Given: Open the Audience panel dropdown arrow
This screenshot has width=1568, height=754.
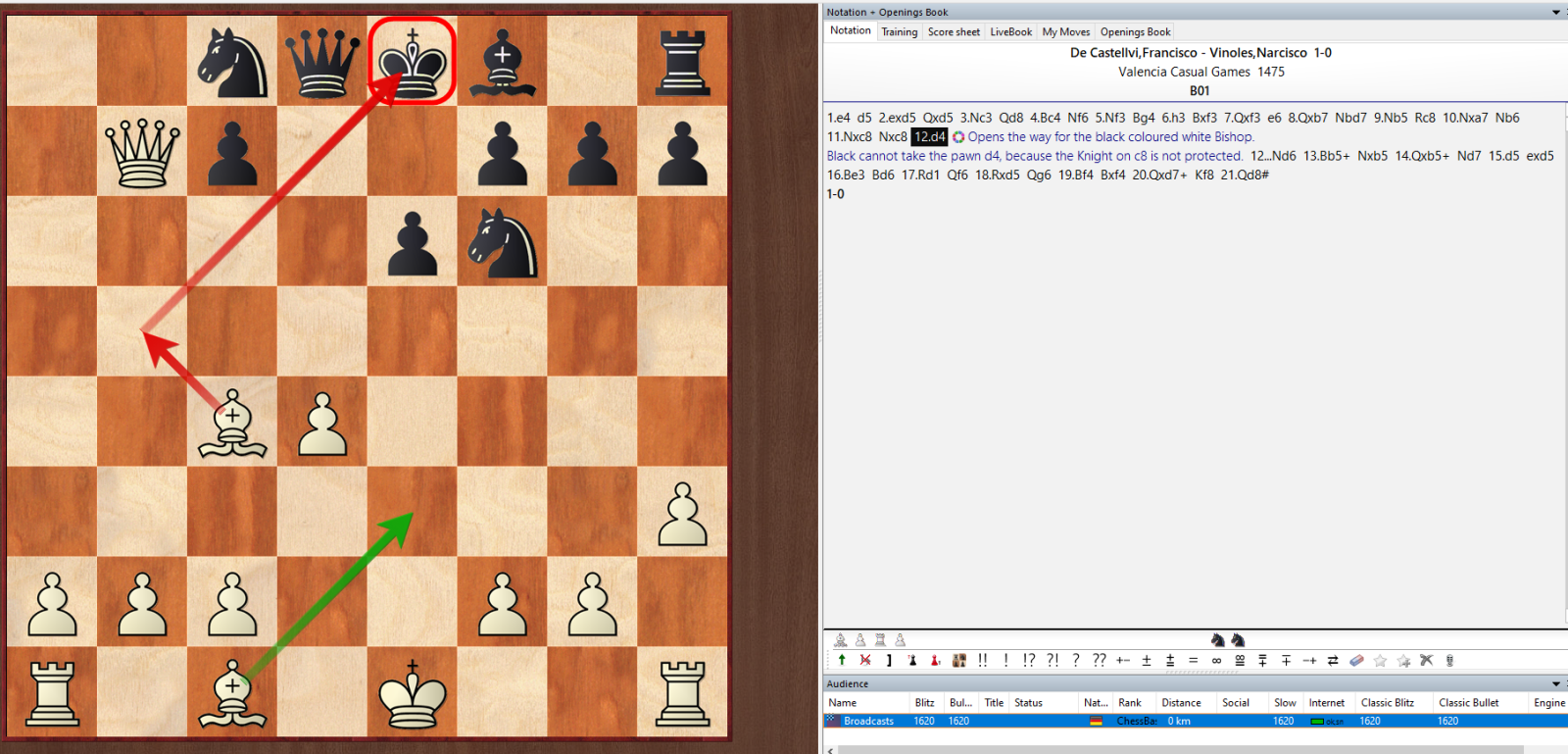Looking at the screenshot, I should pos(1555,683).
